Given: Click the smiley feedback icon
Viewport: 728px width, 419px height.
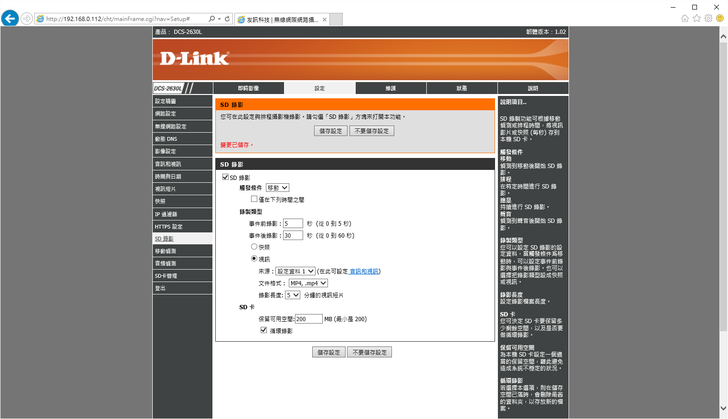Looking at the screenshot, I should 718,18.
